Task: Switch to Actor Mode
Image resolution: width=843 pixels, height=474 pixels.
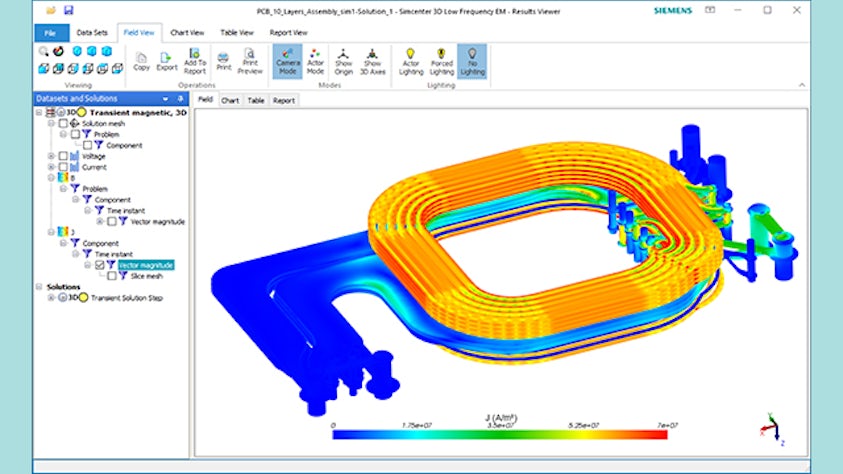Action: pyautogui.click(x=315, y=61)
